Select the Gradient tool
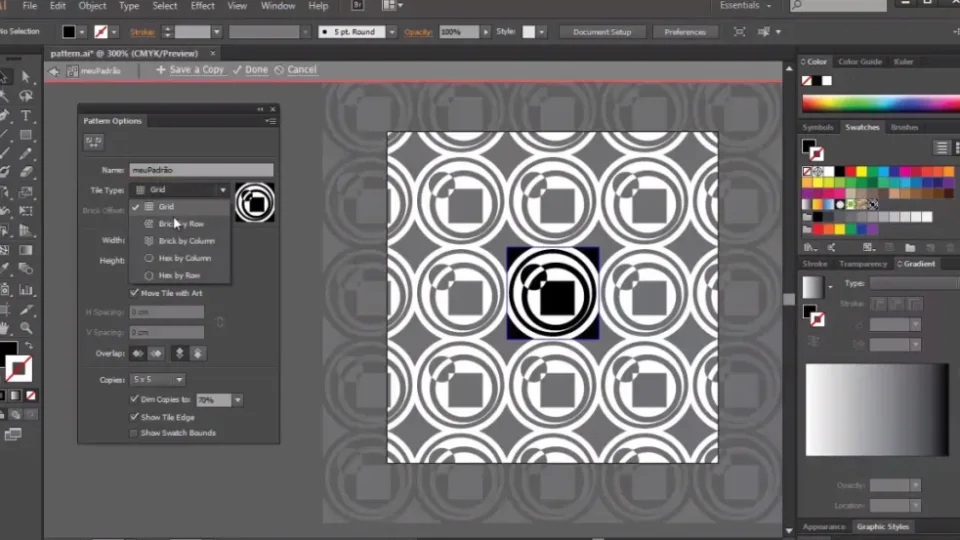Screen dimensions: 960x540 pyautogui.click(x=26, y=250)
